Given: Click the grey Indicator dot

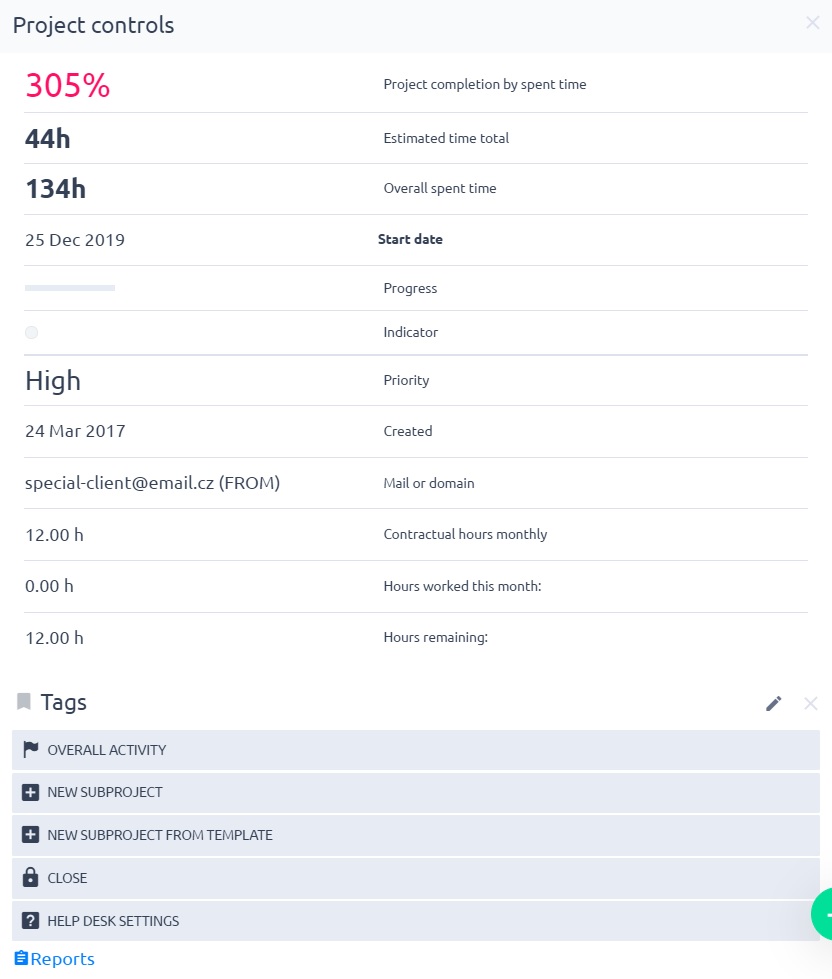Looking at the screenshot, I should pyautogui.click(x=32, y=332).
